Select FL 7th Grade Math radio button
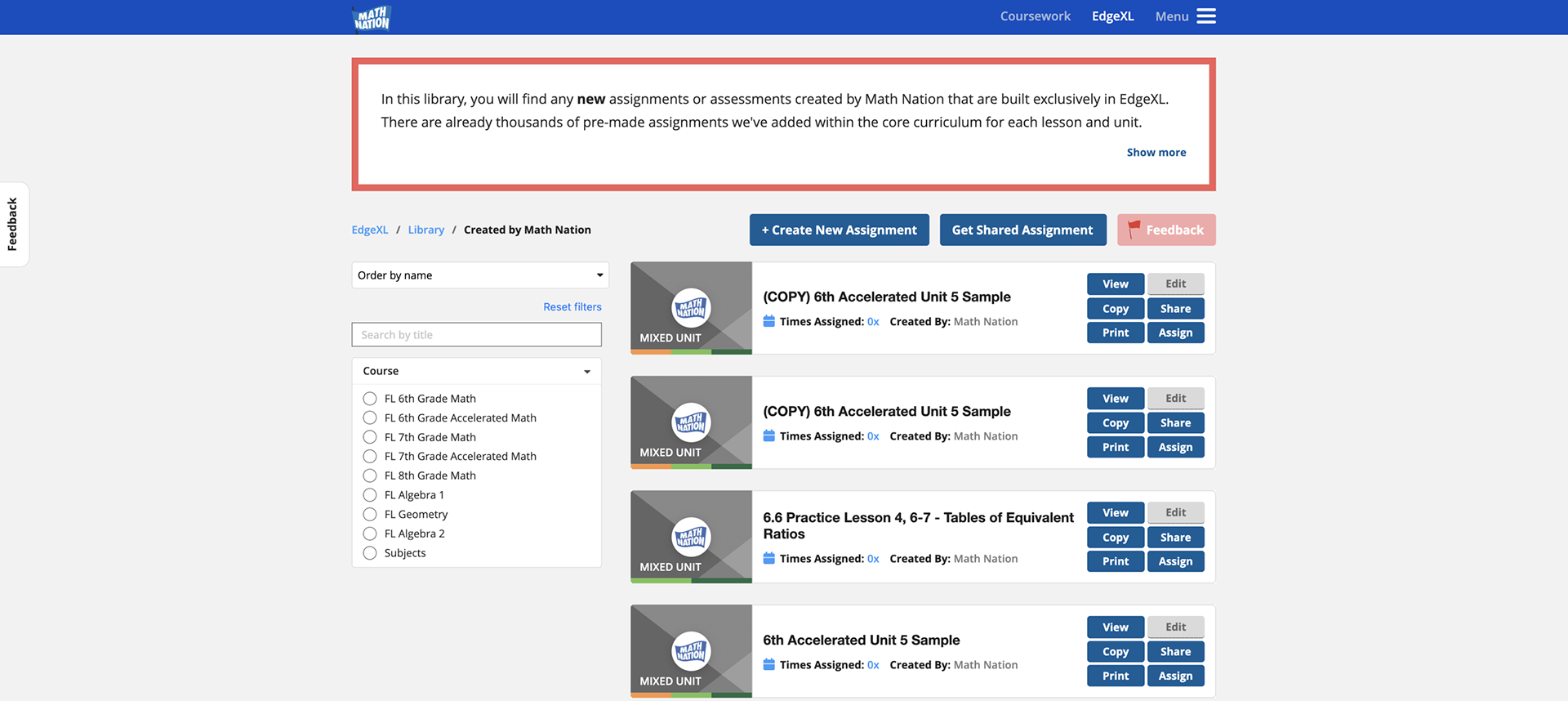This screenshot has height=701, width=1568. (370, 437)
